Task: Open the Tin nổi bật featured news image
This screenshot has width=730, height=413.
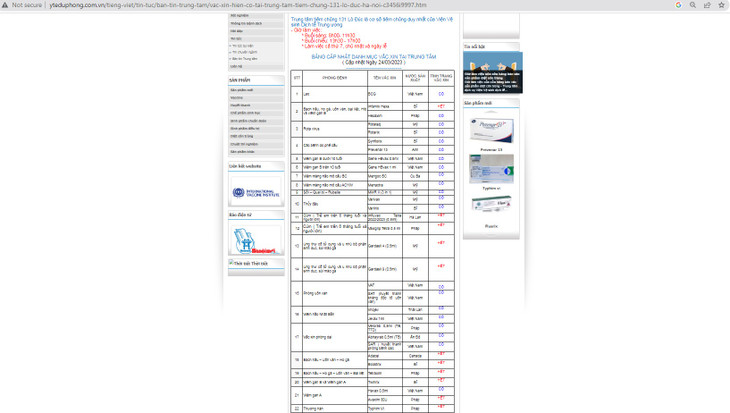Action: pos(492,73)
